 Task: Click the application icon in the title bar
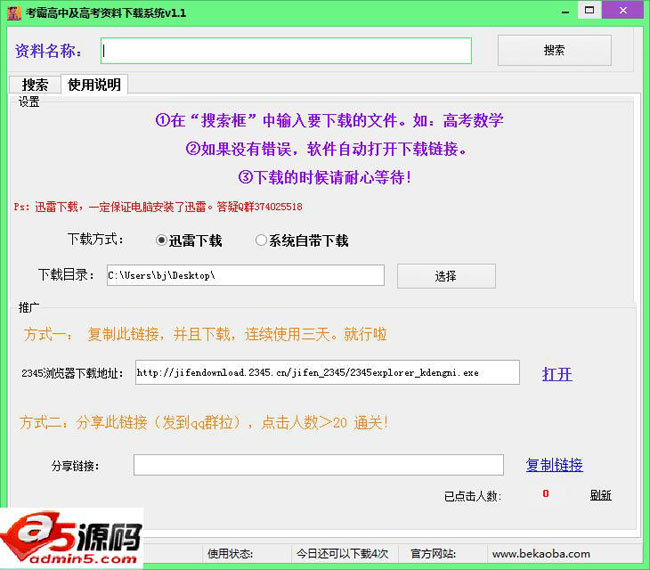pos(14,13)
